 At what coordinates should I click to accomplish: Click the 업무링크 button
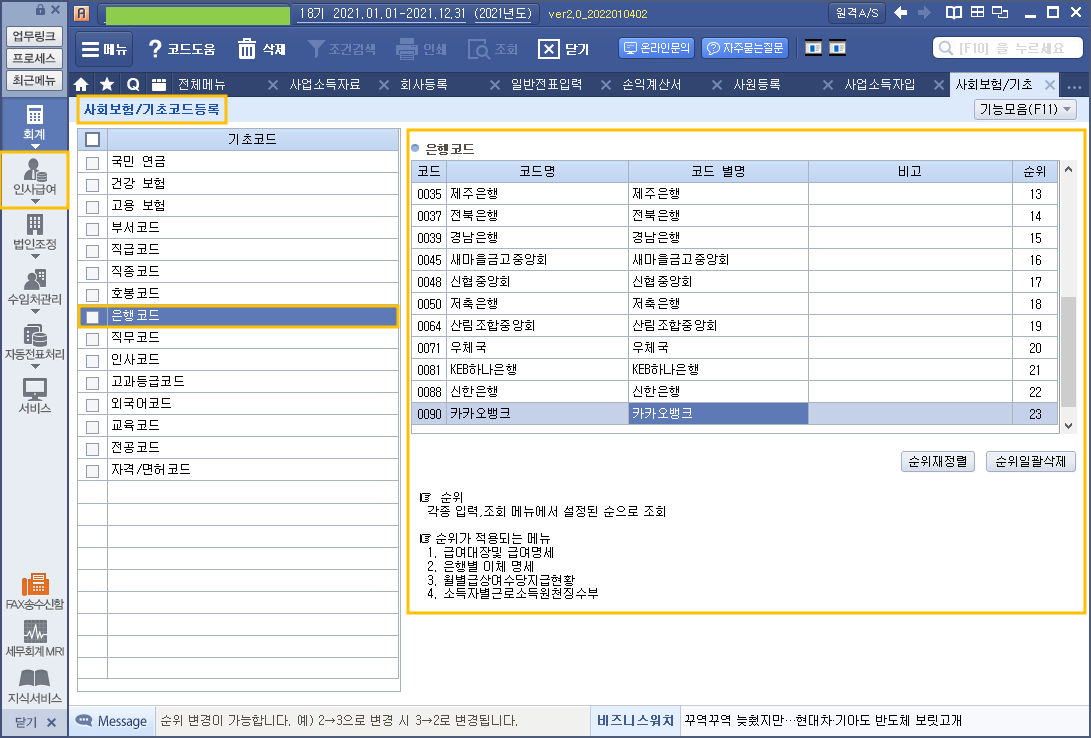pos(34,36)
